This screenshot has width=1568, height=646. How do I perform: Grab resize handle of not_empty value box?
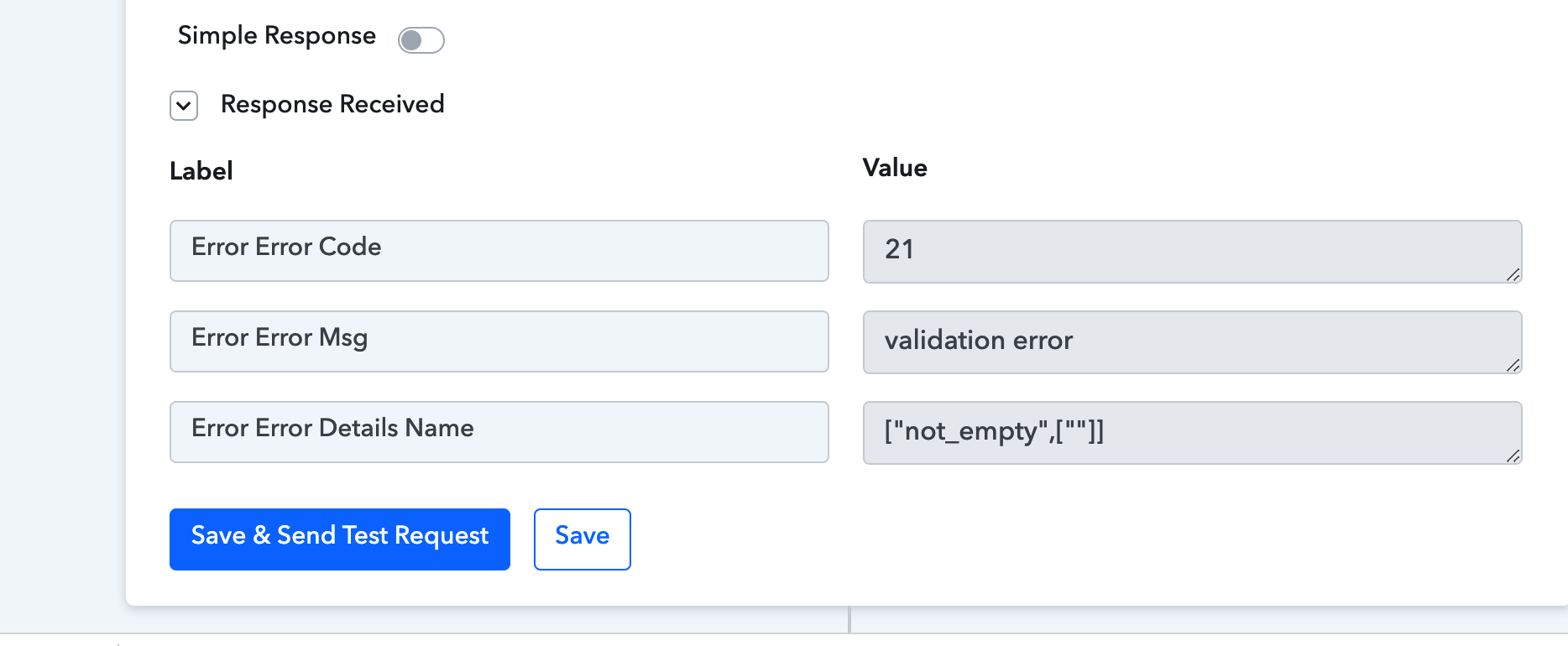coord(1513,456)
